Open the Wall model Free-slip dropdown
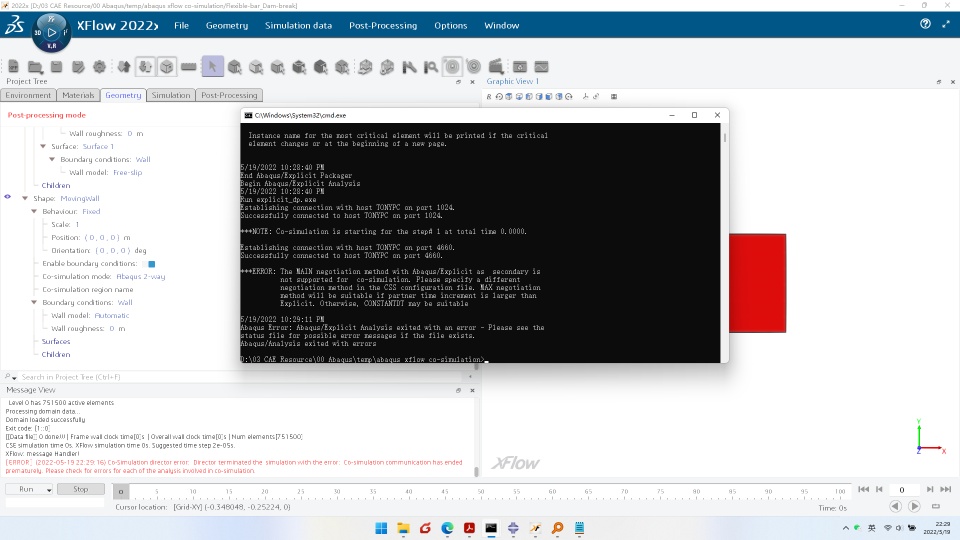Viewport: 960px width, 540px height. [x=127, y=173]
